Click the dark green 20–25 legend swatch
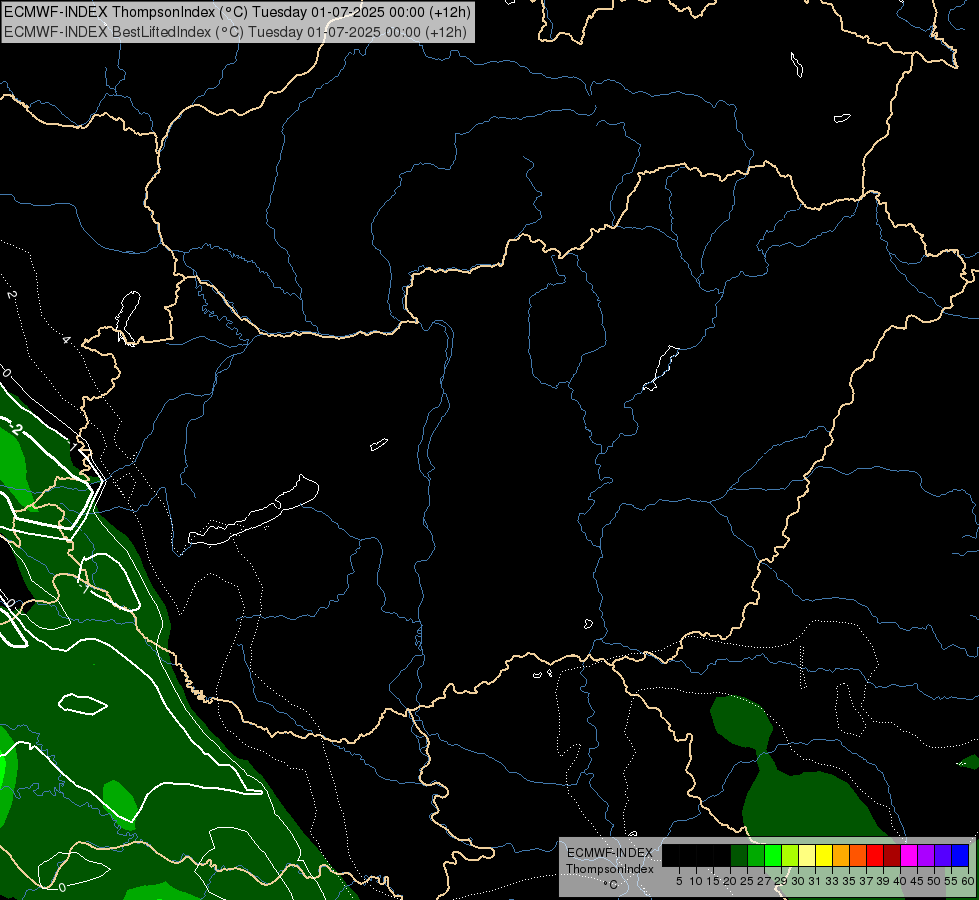The height and width of the screenshot is (900, 979). pyautogui.click(x=739, y=856)
